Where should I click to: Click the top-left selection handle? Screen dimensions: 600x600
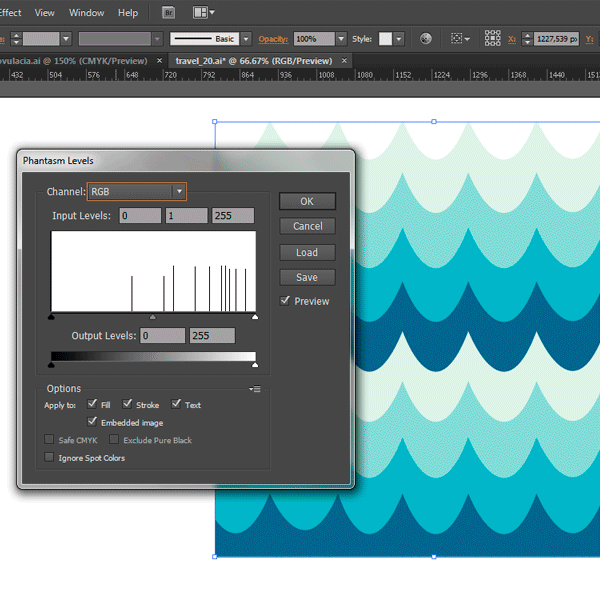click(215, 122)
